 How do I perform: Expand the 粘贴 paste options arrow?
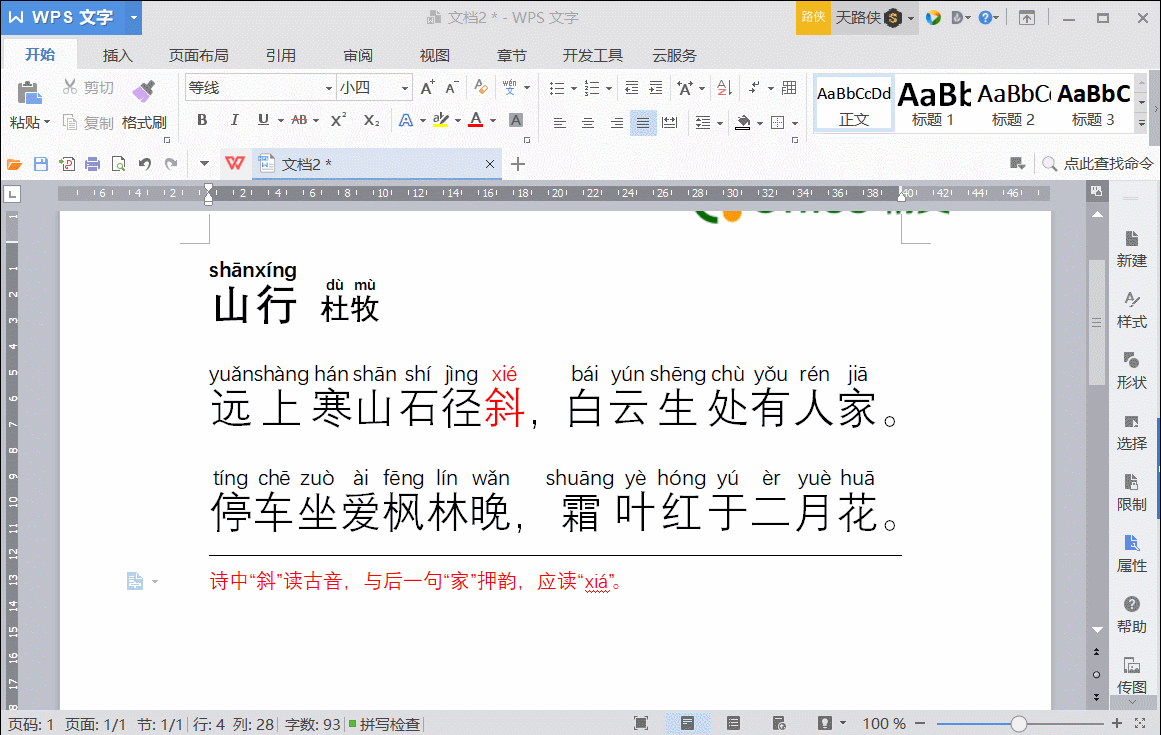(x=47, y=123)
